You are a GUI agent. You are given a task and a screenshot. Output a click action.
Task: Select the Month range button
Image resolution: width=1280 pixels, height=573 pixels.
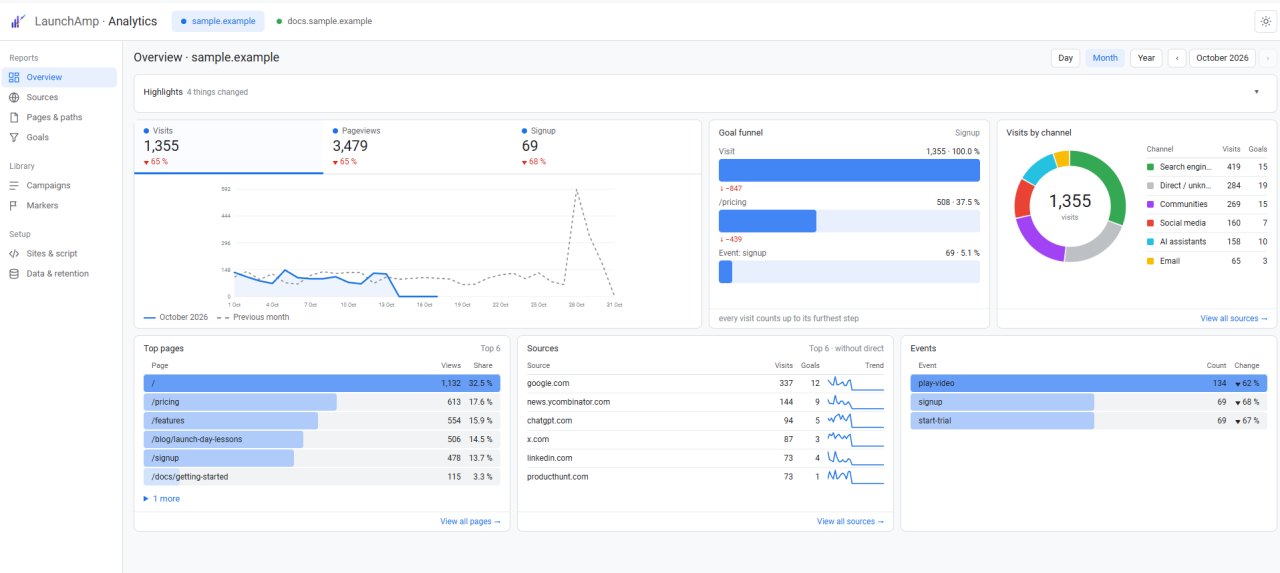pos(1105,58)
